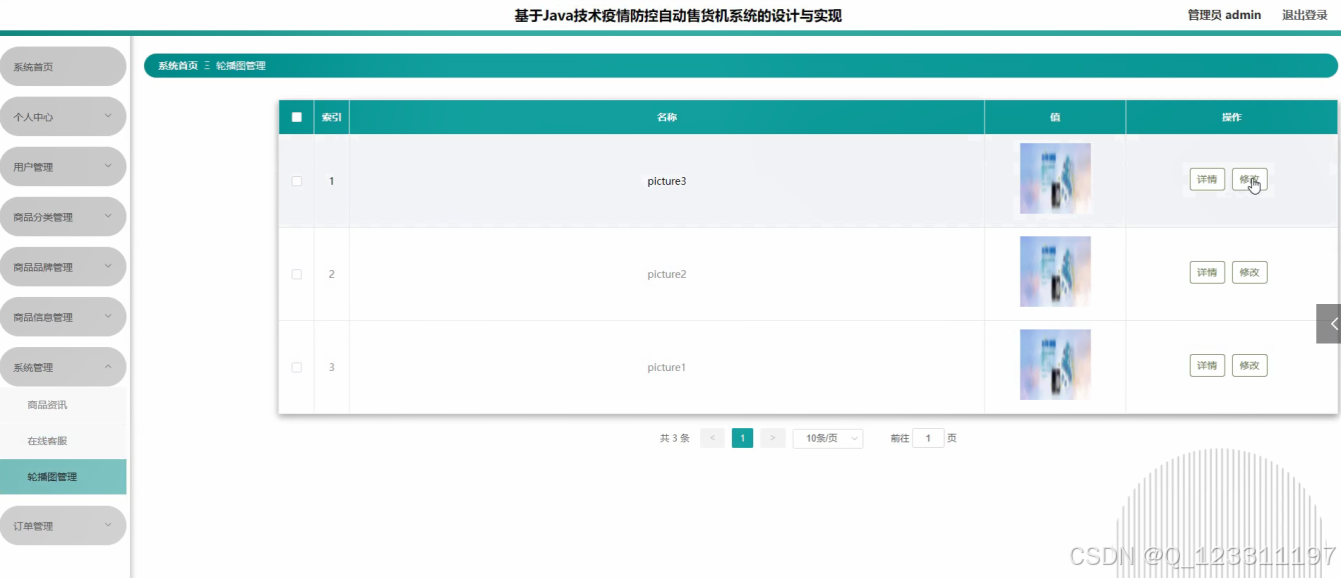Go to next page arrow in pagination
1341x578 pixels.
tap(772, 438)
